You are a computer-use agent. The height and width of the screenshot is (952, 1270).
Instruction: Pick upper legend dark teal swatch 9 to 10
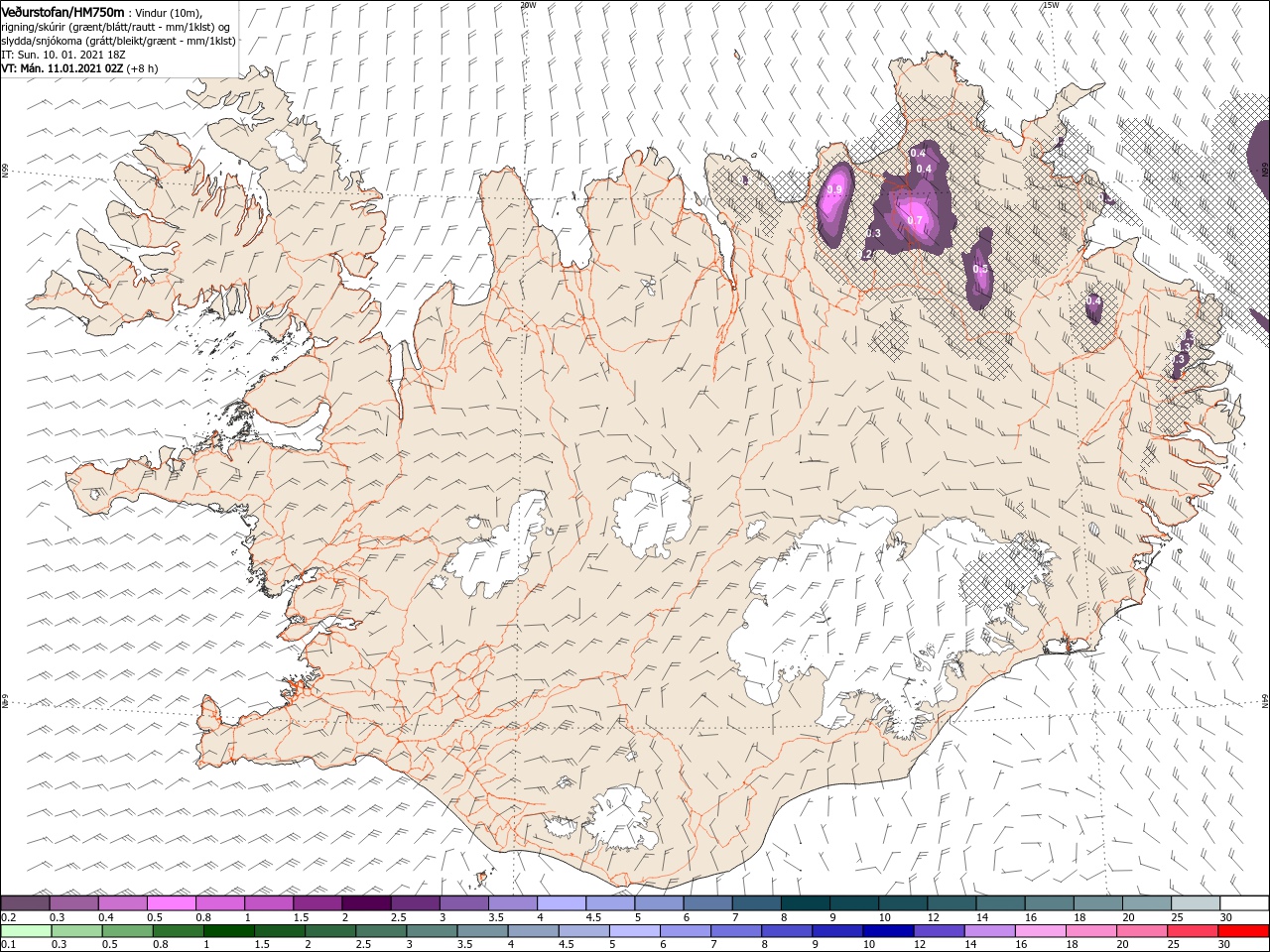853,903
